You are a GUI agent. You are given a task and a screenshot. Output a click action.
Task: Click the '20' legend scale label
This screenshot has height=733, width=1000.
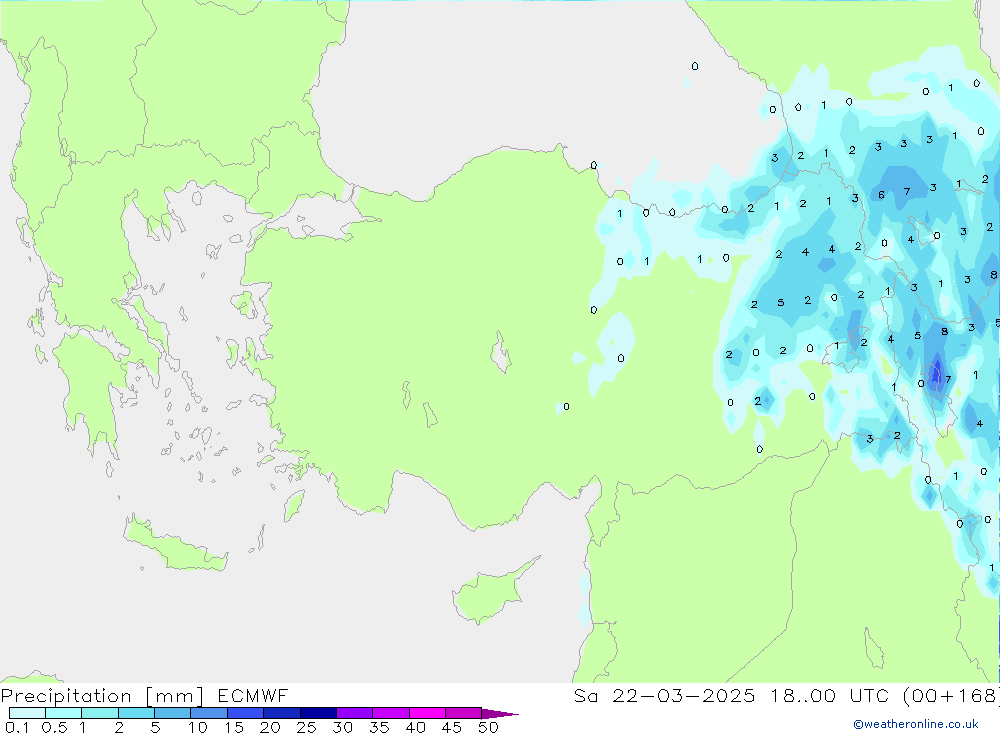[x=270, y=727]
